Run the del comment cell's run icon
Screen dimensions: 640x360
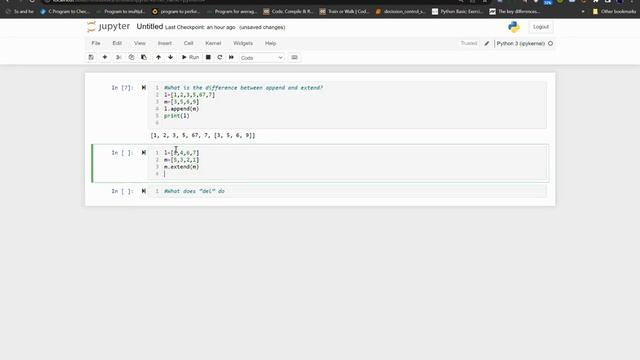coord(144,191)
